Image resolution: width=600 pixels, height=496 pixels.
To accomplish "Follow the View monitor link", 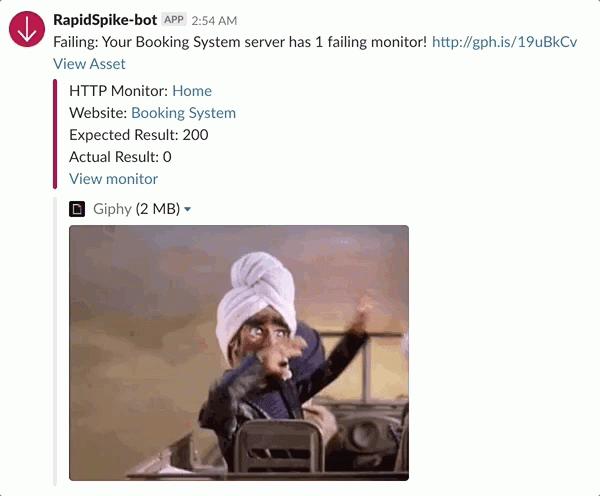I will tap(113, 179).
